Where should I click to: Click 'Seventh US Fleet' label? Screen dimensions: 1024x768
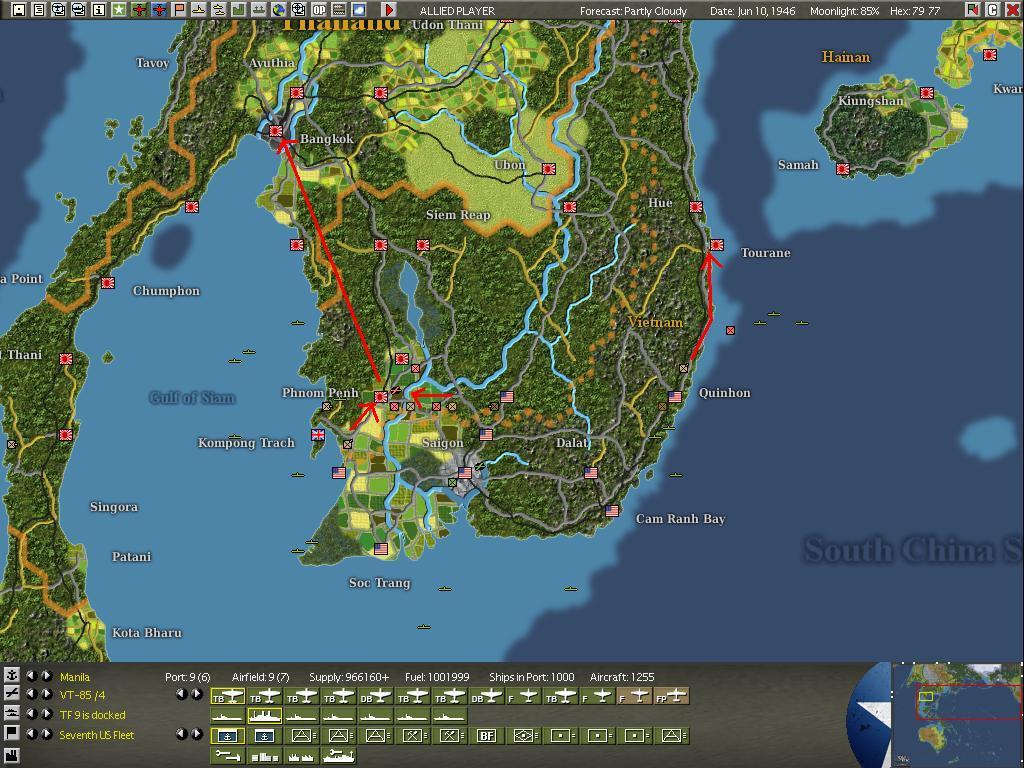pyautogui.click(x=97, y=735)
